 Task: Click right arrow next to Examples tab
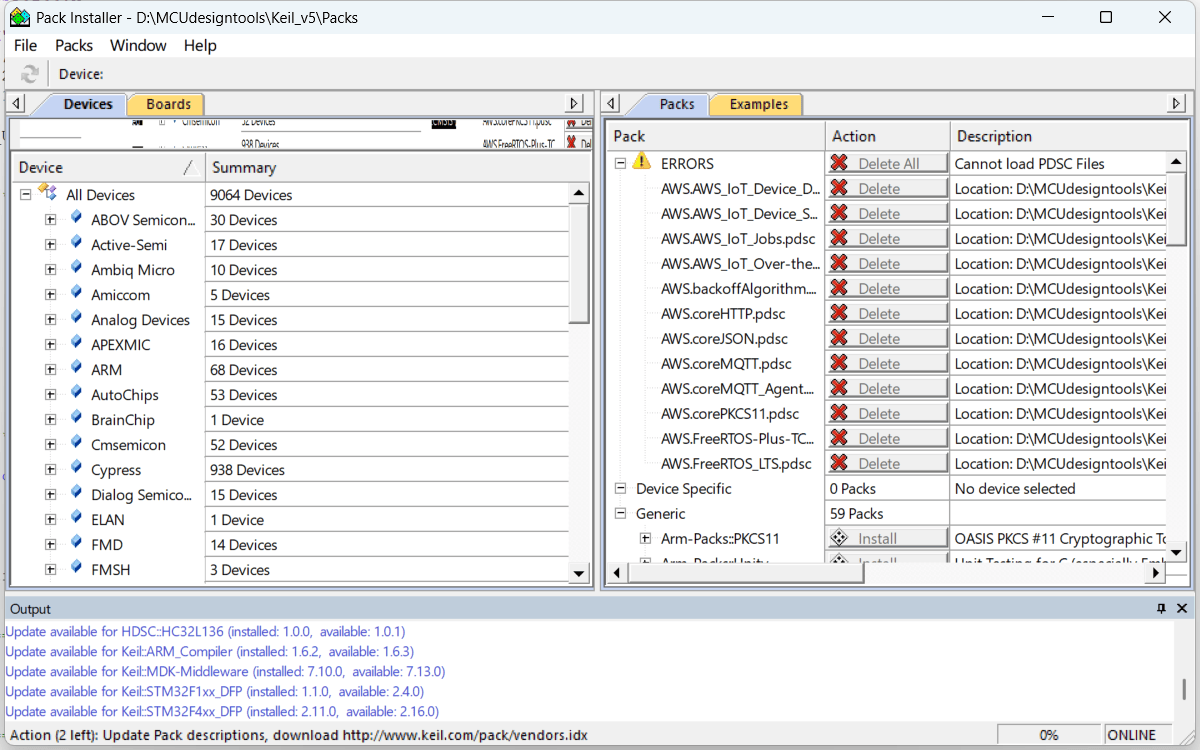[1176, 104]
